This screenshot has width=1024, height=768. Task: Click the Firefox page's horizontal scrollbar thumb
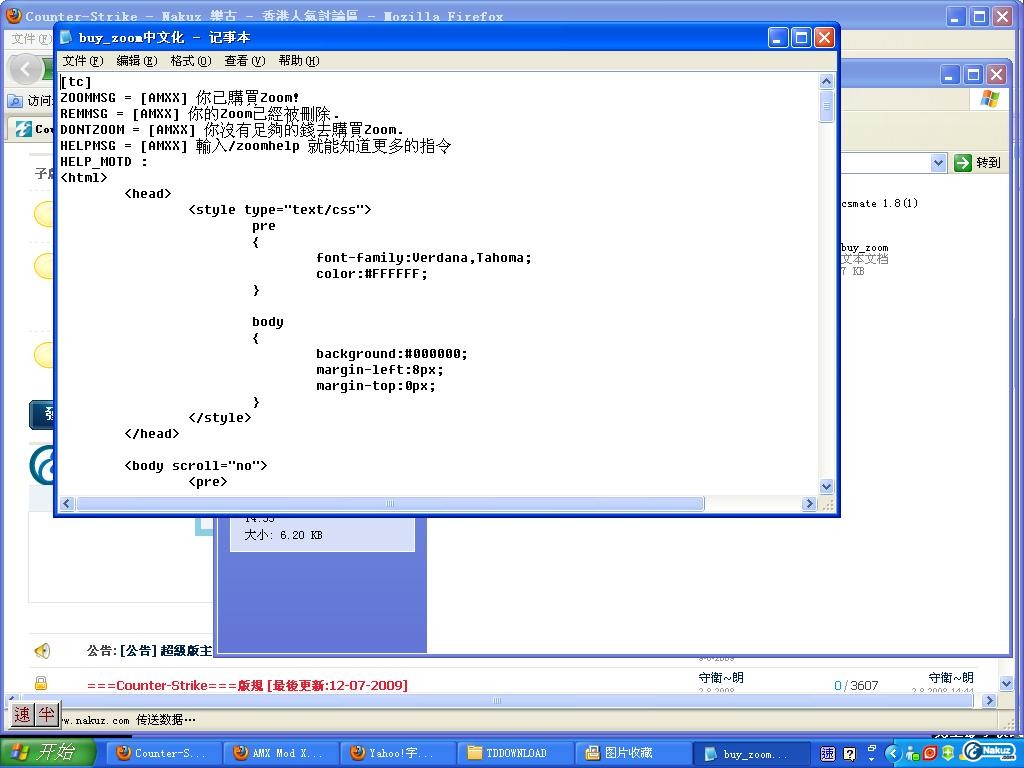pos(496,701)
